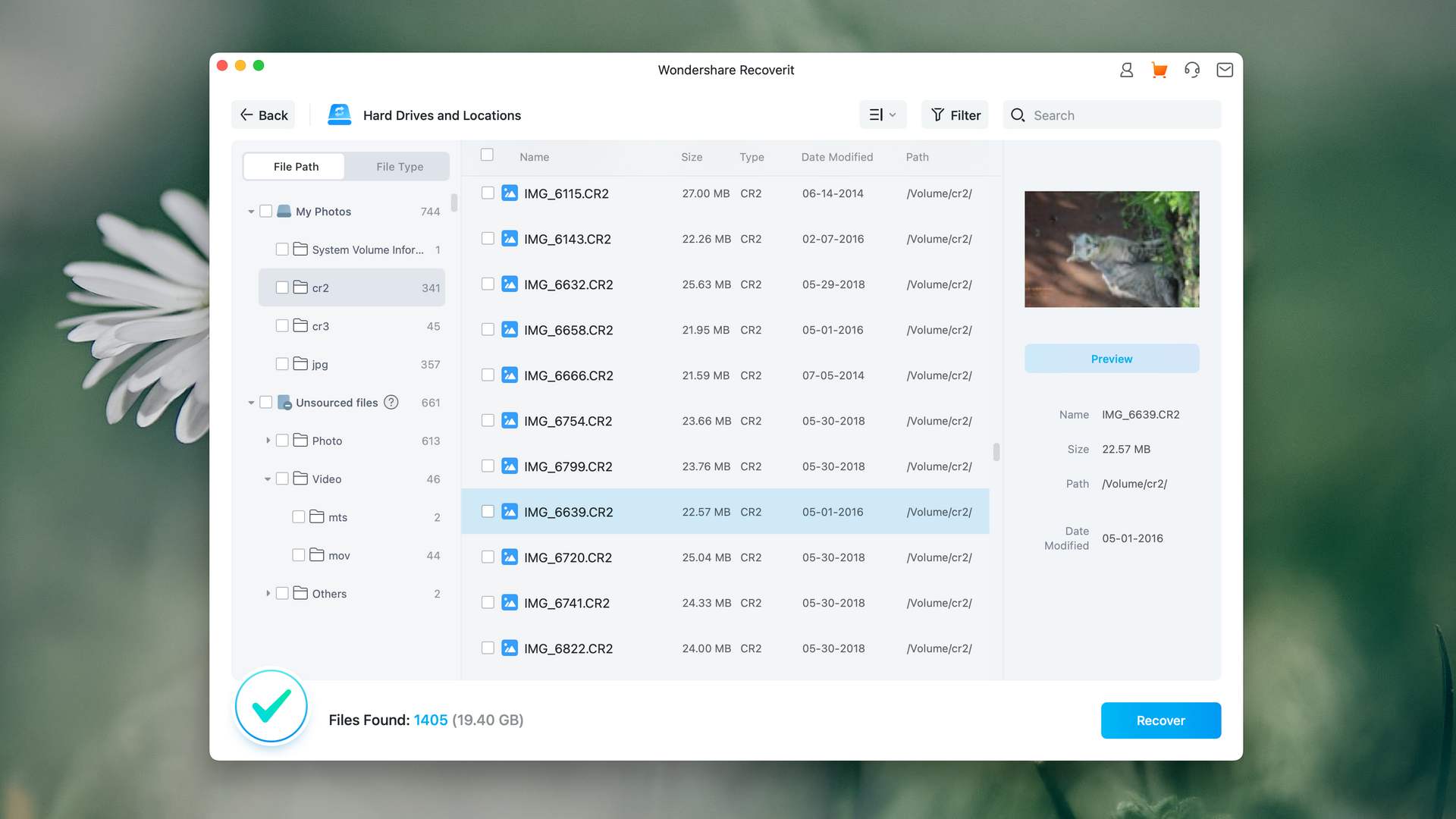Click the cr2 folder icon
This screenshot has width=1456, height=819.
pos(300,287)
